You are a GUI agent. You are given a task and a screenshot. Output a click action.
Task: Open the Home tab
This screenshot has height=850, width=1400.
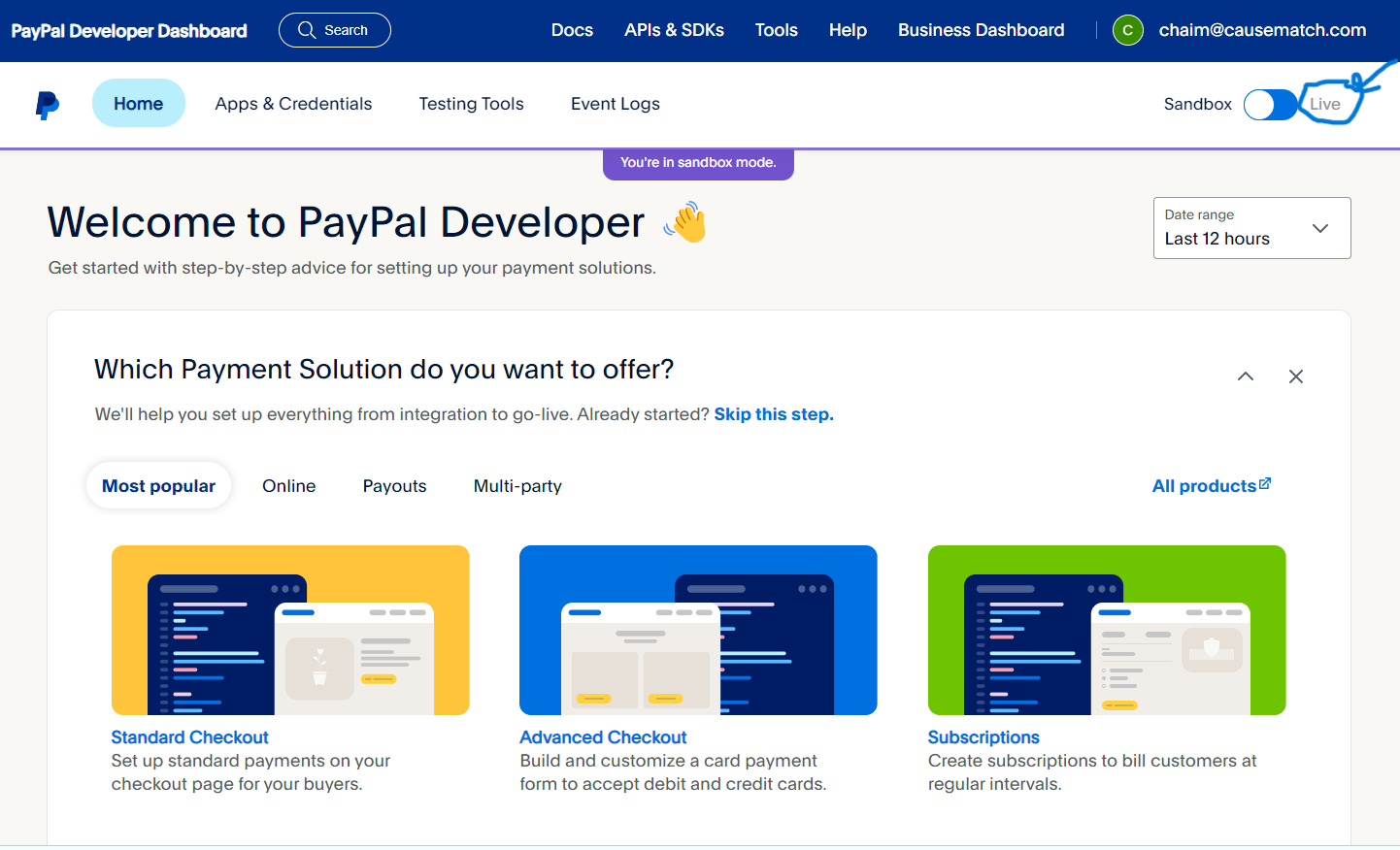139,104
